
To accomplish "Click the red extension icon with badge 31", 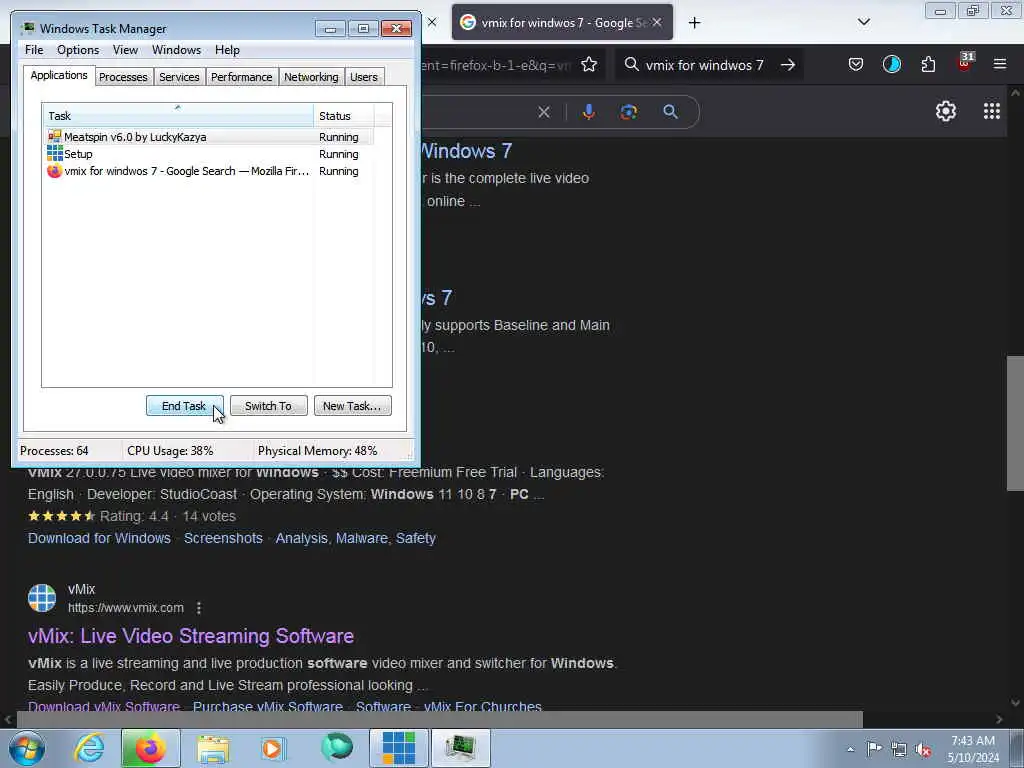I will (965, 63).
